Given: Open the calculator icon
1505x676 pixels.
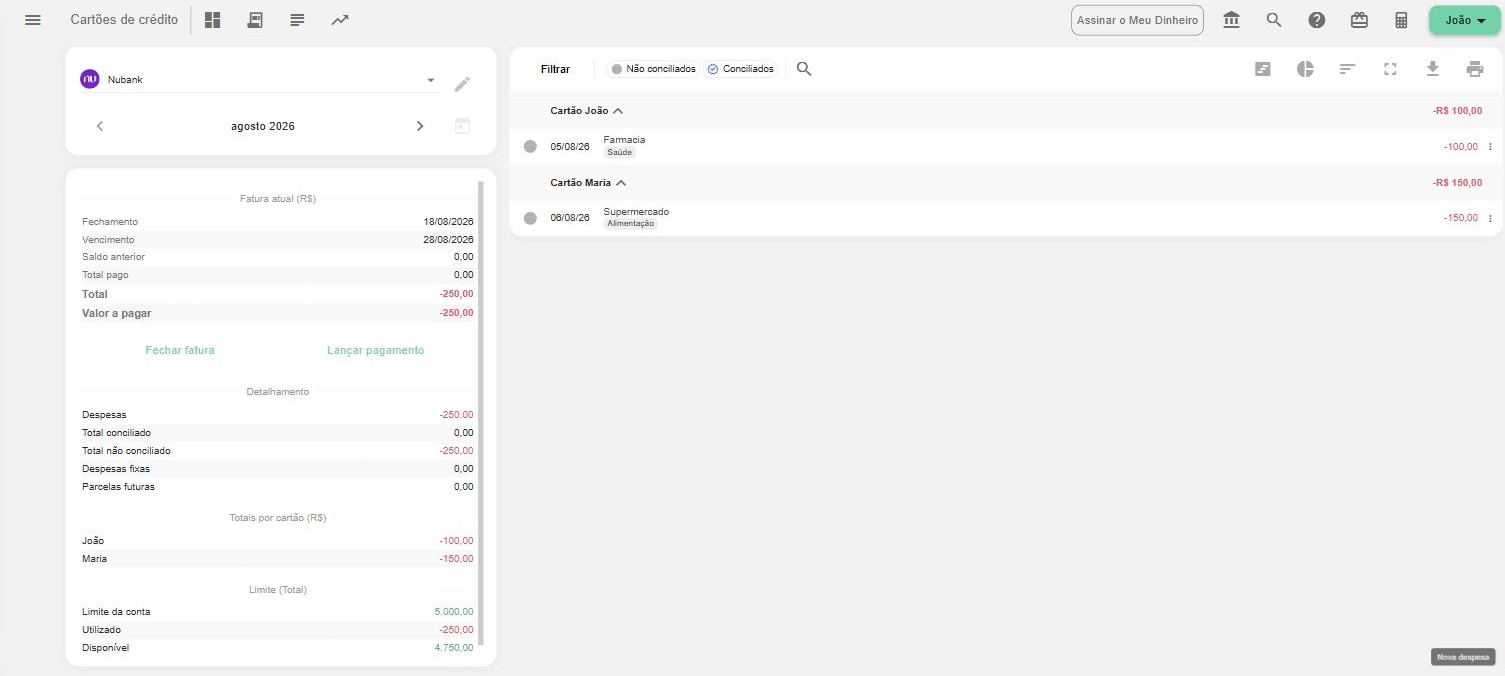Looking at the screenshot, I should (1401, 20).
